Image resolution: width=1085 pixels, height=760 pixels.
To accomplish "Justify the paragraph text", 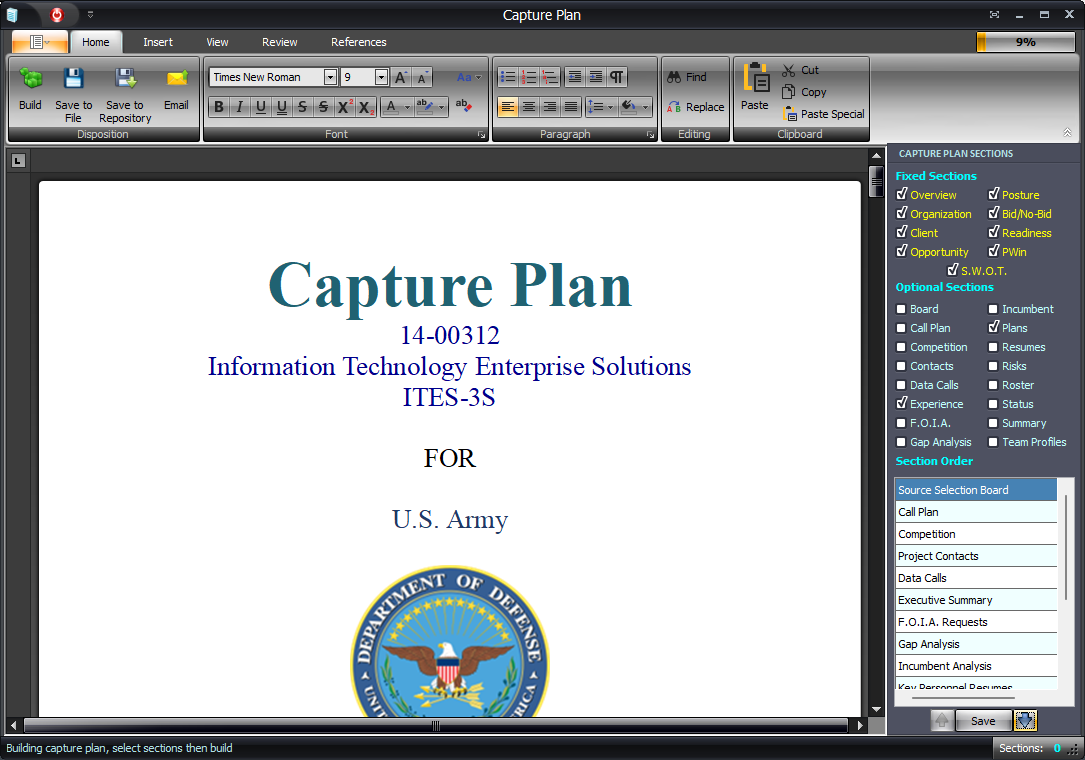I will tap(571, 107).
